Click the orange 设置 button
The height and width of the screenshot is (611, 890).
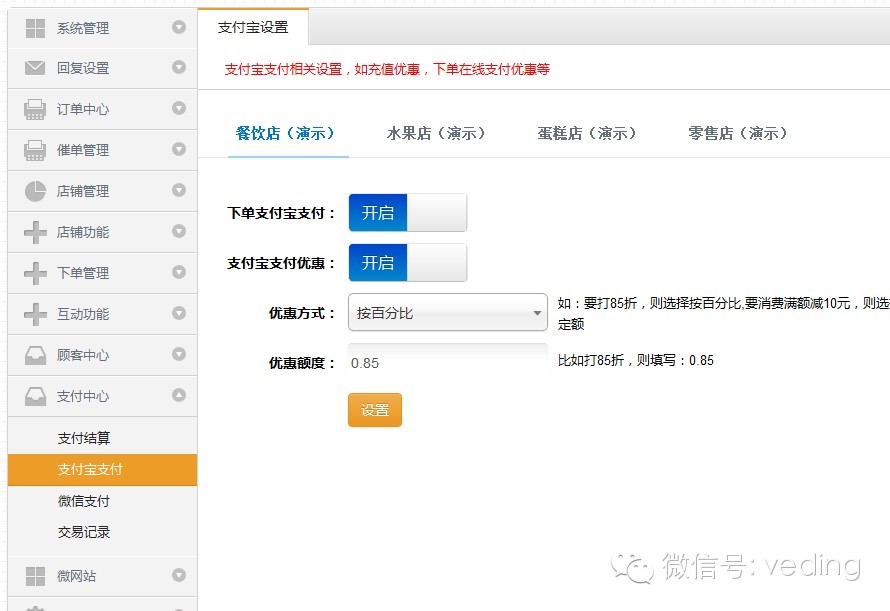[x=375, y=409]
